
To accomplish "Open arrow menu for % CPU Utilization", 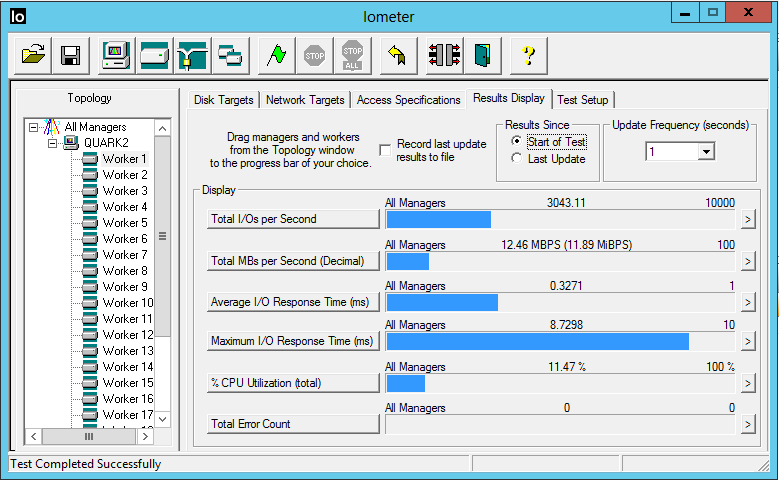I will point(748,383).
